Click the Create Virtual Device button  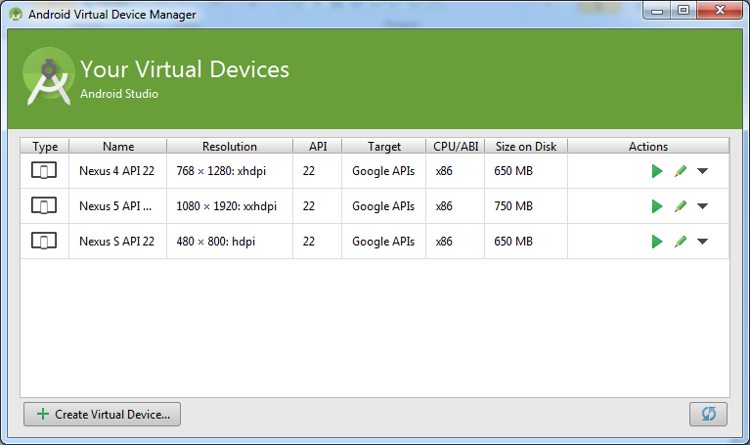pos(102,414)
